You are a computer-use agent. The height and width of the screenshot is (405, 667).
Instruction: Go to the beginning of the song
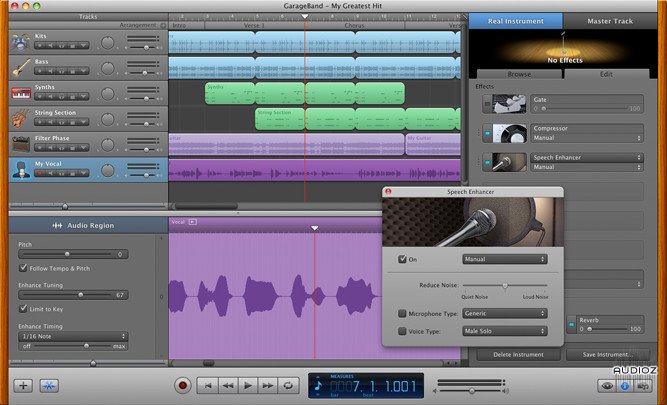208,386
